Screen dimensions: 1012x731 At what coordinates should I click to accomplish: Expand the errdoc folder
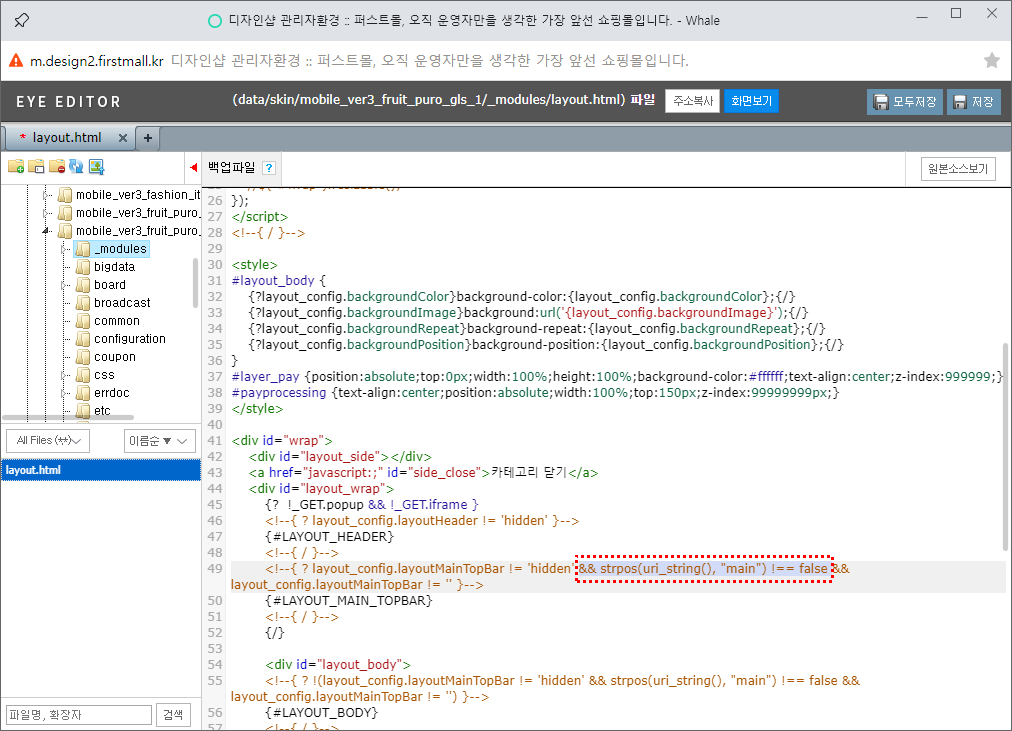[64, 394]
